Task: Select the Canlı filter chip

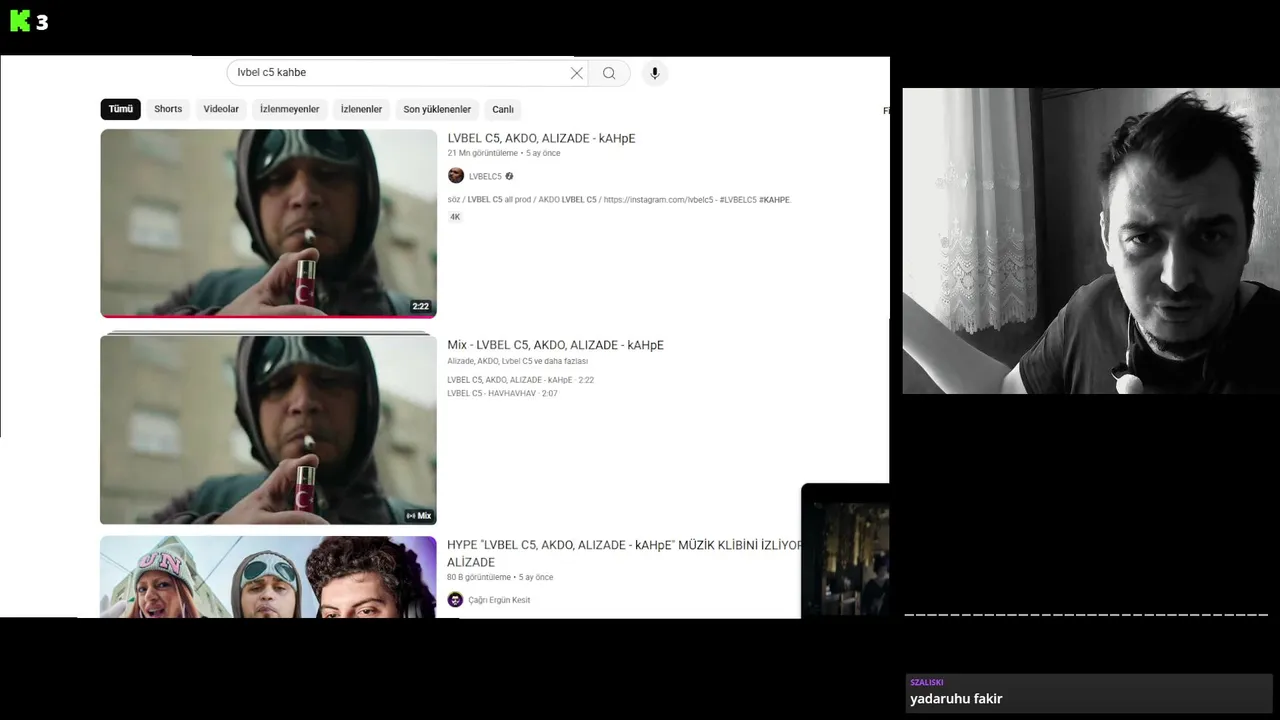Action: tap(503, 109)
